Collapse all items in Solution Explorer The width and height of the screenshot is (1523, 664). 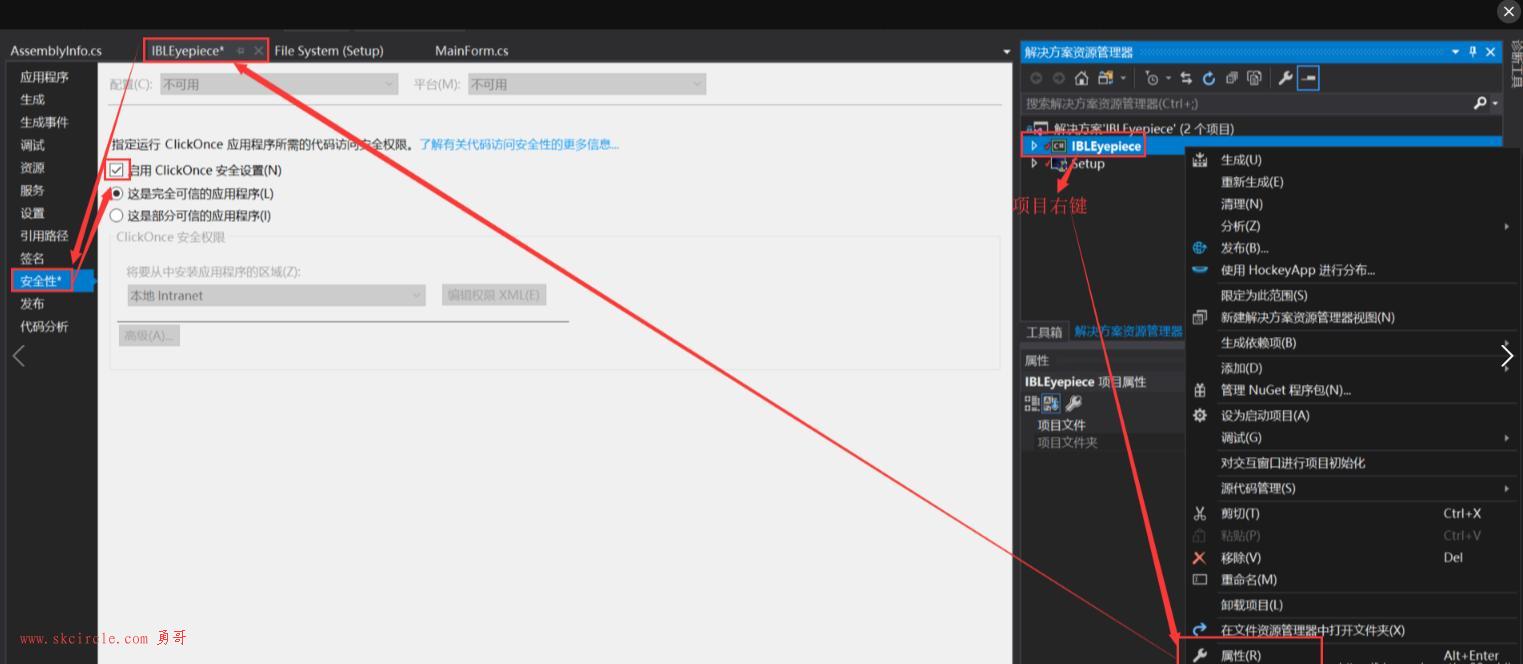click(1231, 78)
